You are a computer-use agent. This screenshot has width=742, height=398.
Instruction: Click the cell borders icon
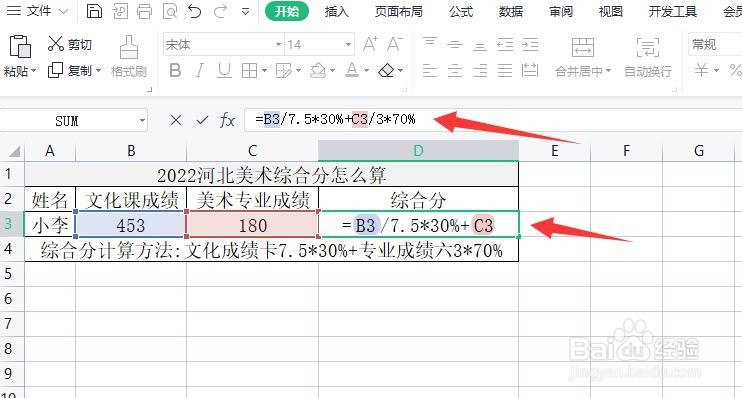pyautogui.click(x=249, y=71)
